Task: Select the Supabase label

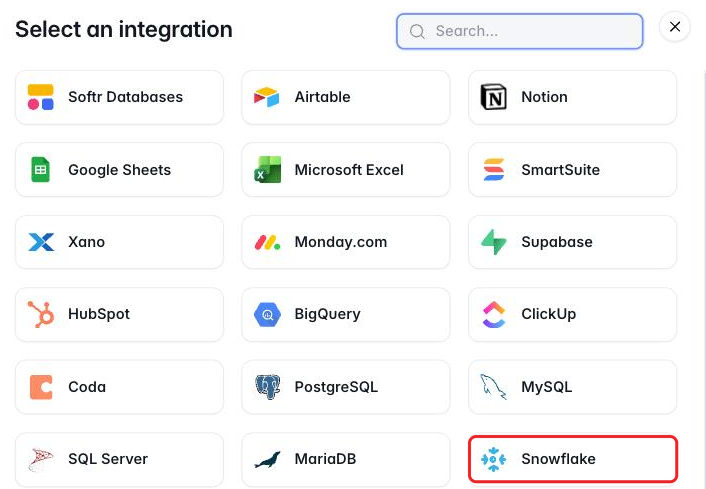Action: [x=557, y=242]
